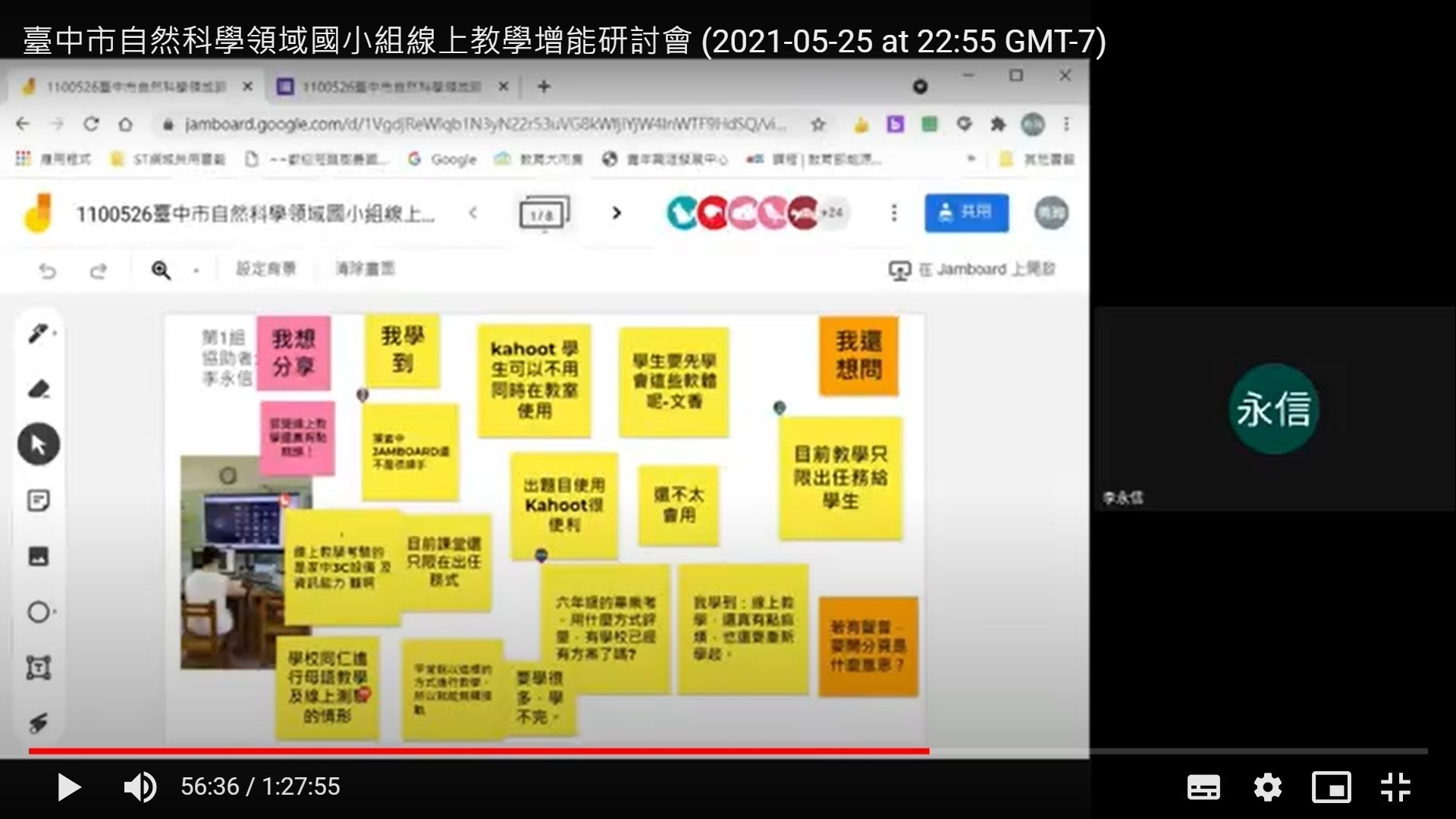This screenshot has height=819, width=1456.
Task: Add a sticky note from the toolbar
Action: [x=38, y=500]
